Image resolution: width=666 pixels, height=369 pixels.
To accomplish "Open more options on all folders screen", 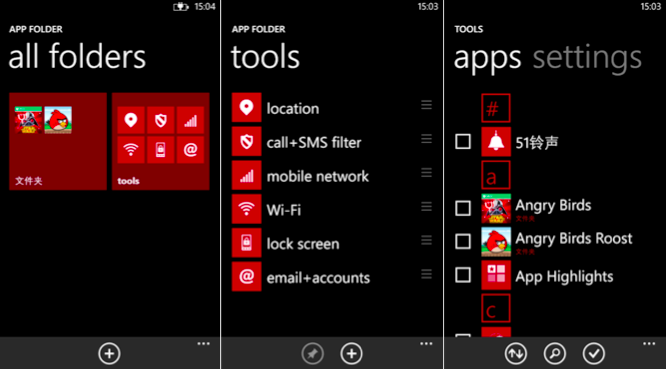I will coord(203,344).
